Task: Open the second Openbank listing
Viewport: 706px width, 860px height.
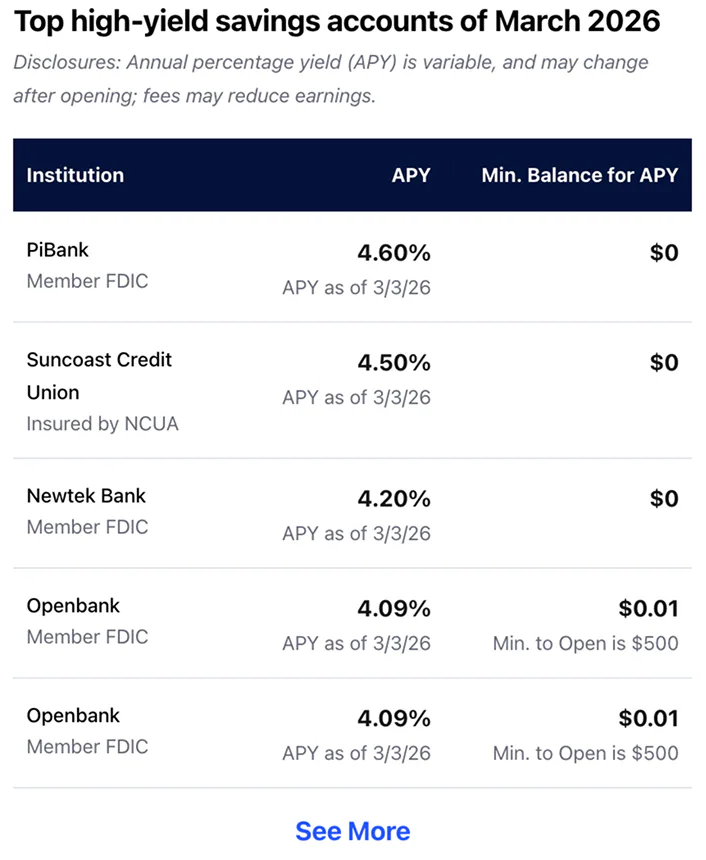Action: click(x=73, y=716)
